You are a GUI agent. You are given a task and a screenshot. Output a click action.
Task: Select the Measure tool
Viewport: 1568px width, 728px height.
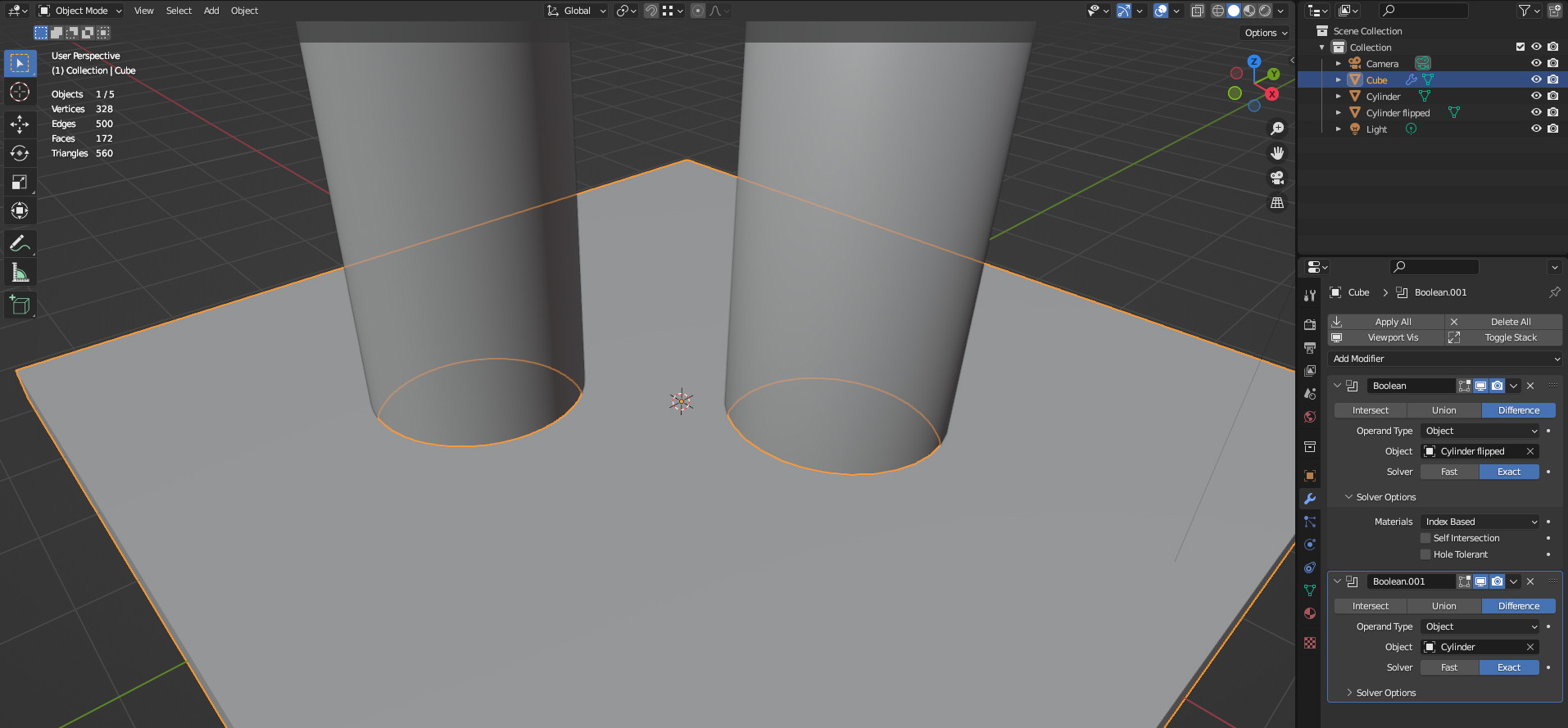pos(20,273)
